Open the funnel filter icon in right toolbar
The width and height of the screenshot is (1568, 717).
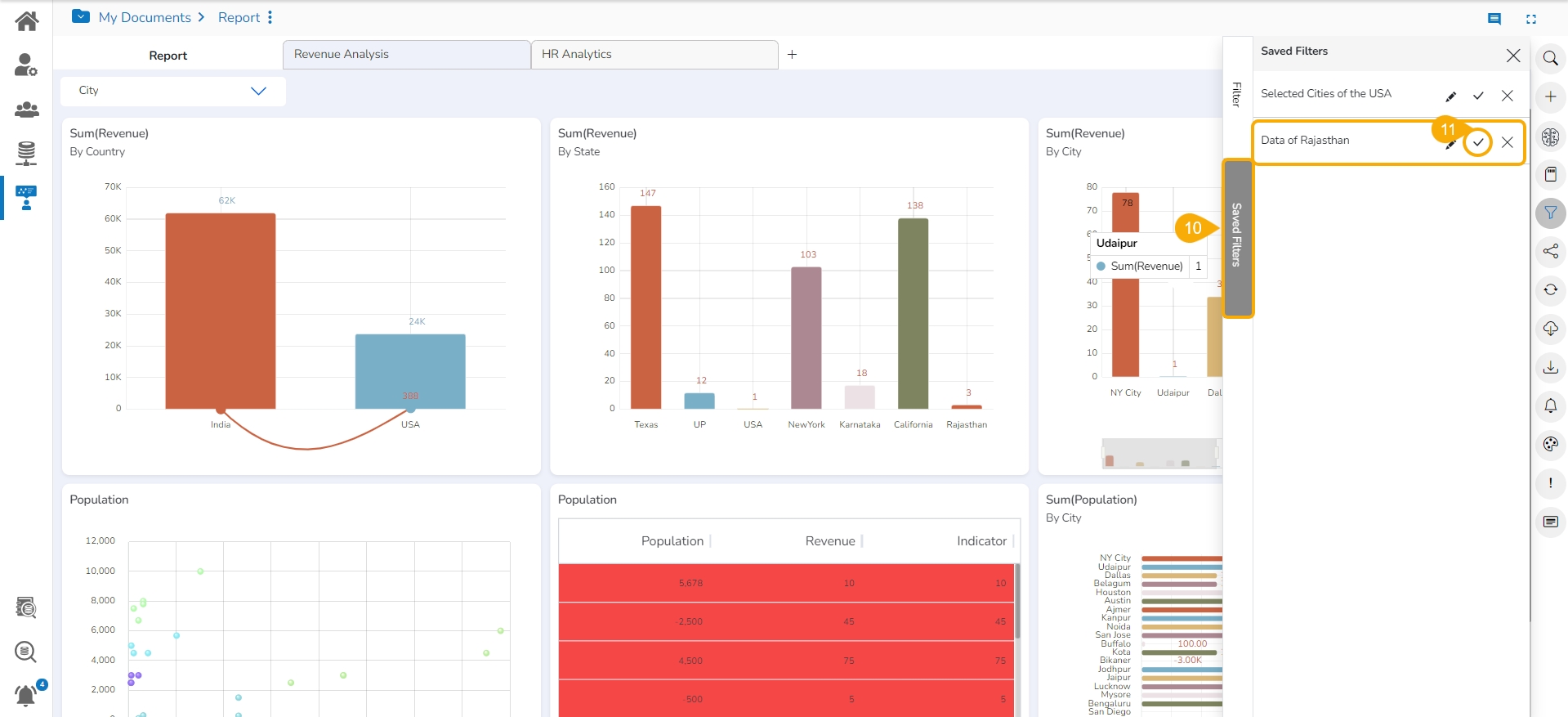click(x=1550, y=213)
